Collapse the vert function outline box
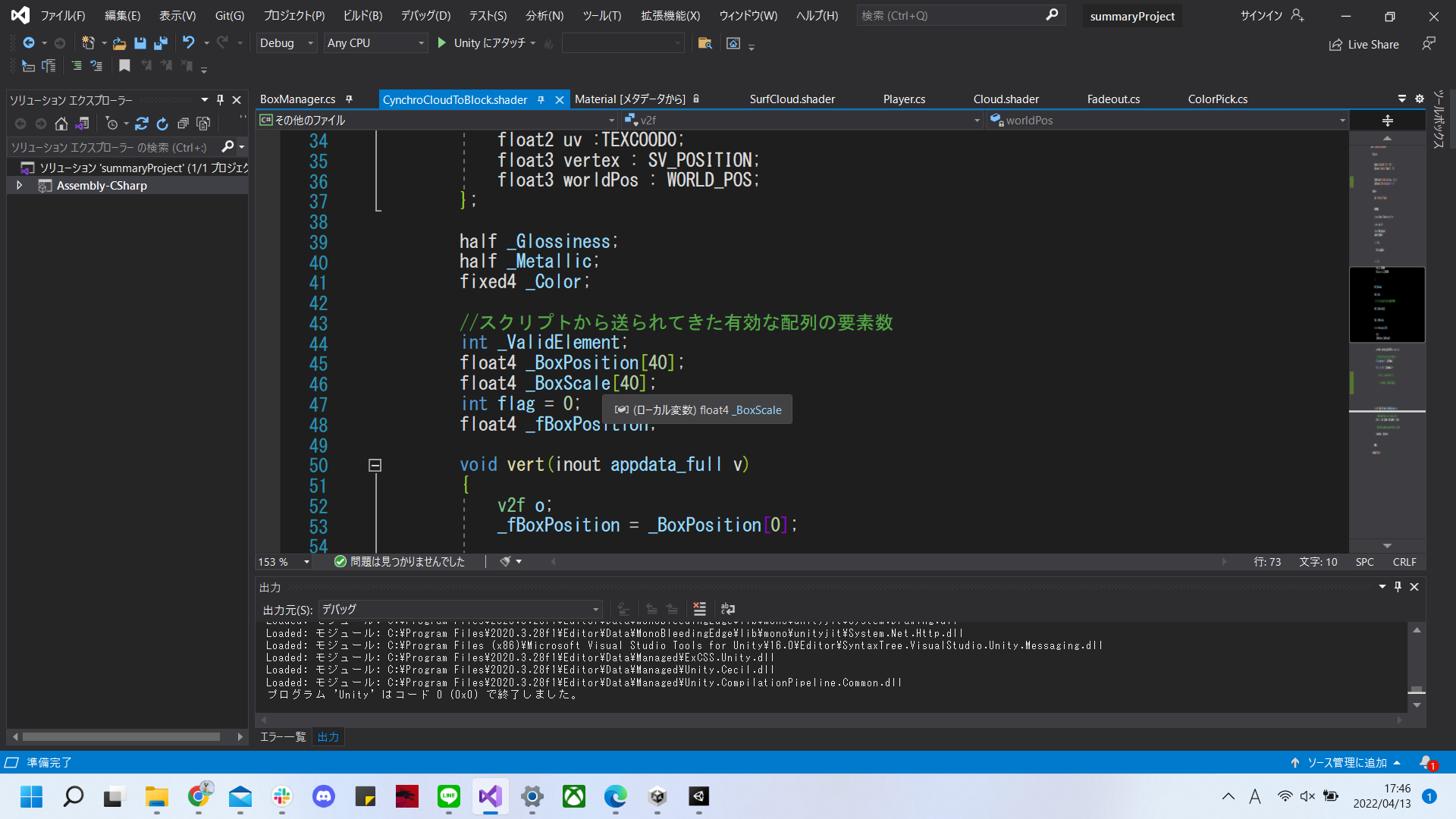Viewport: 1456px width, 819px height. point(375,466)
